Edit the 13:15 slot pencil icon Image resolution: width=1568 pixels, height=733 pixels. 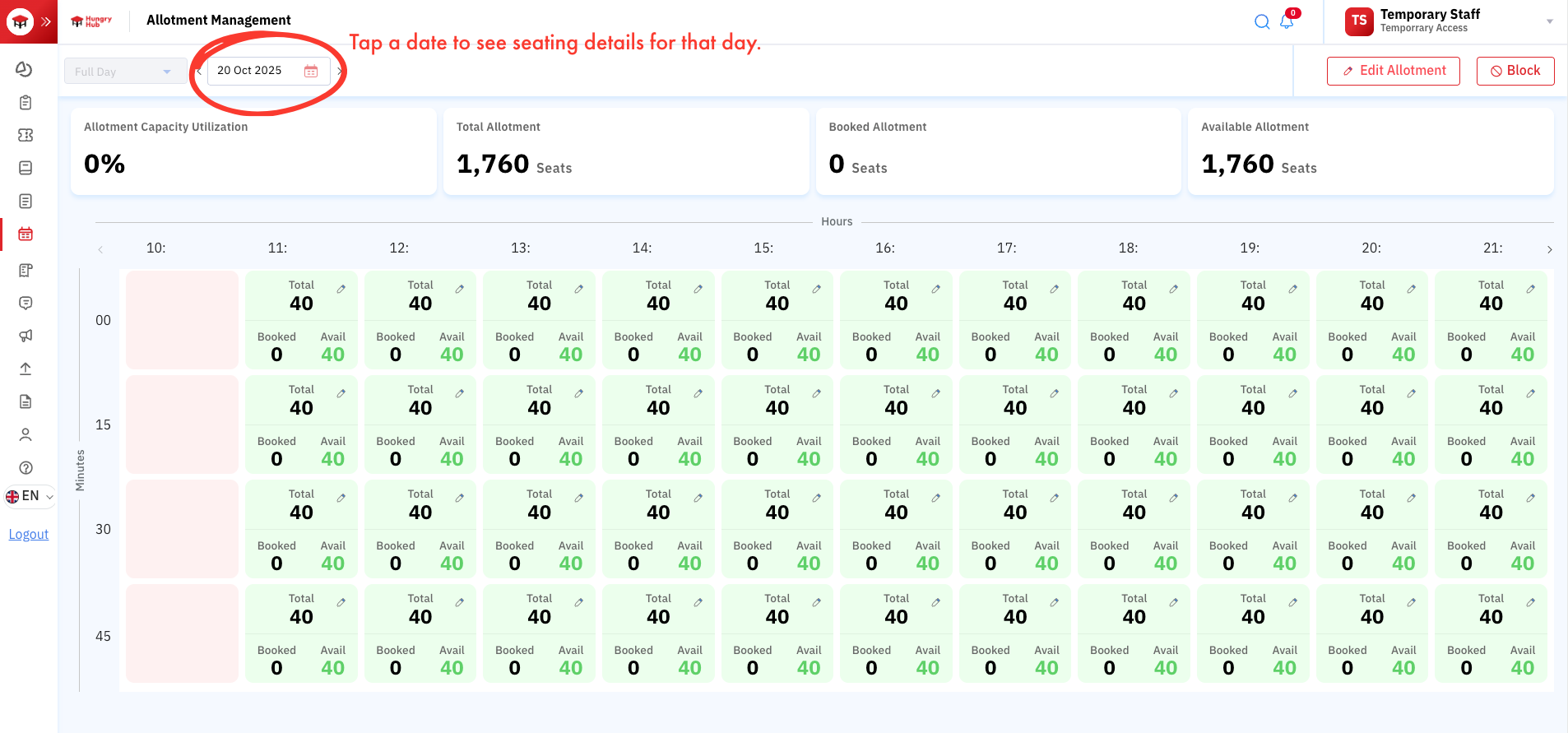pos(578,393)
